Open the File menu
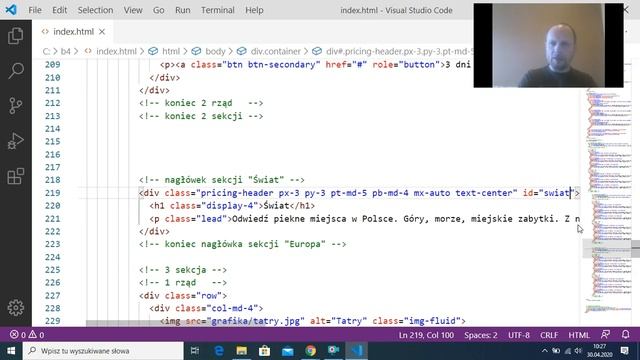Screen dimensions: 640x360 point(35,10)
